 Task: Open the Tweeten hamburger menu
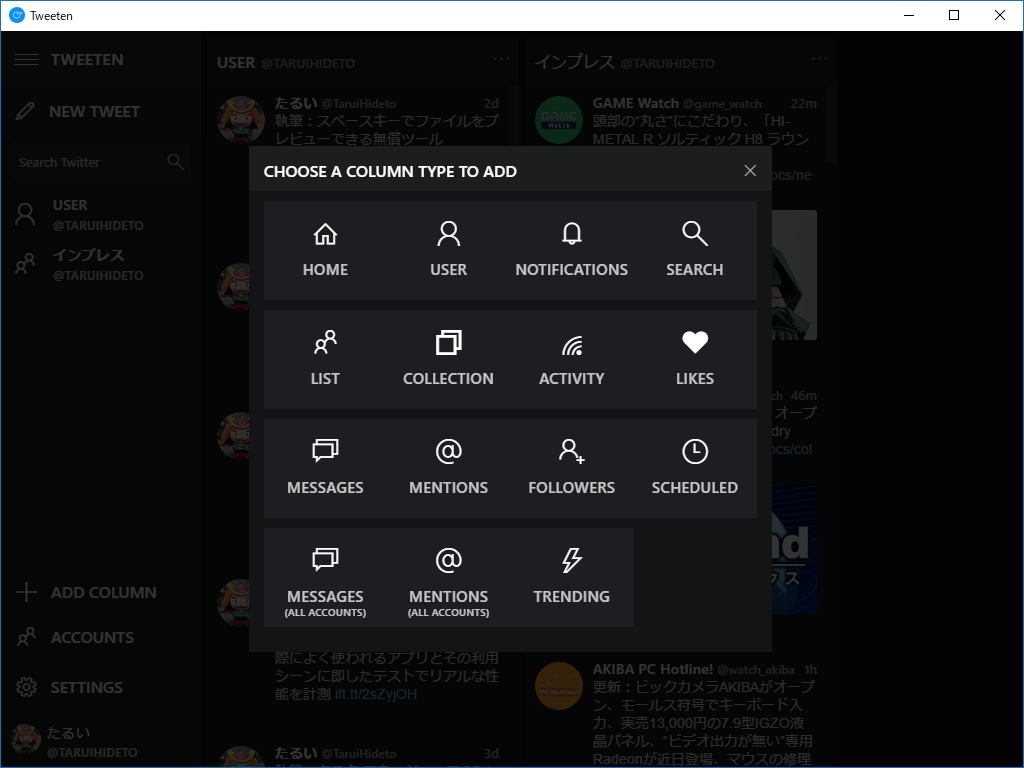click(26, 59)
